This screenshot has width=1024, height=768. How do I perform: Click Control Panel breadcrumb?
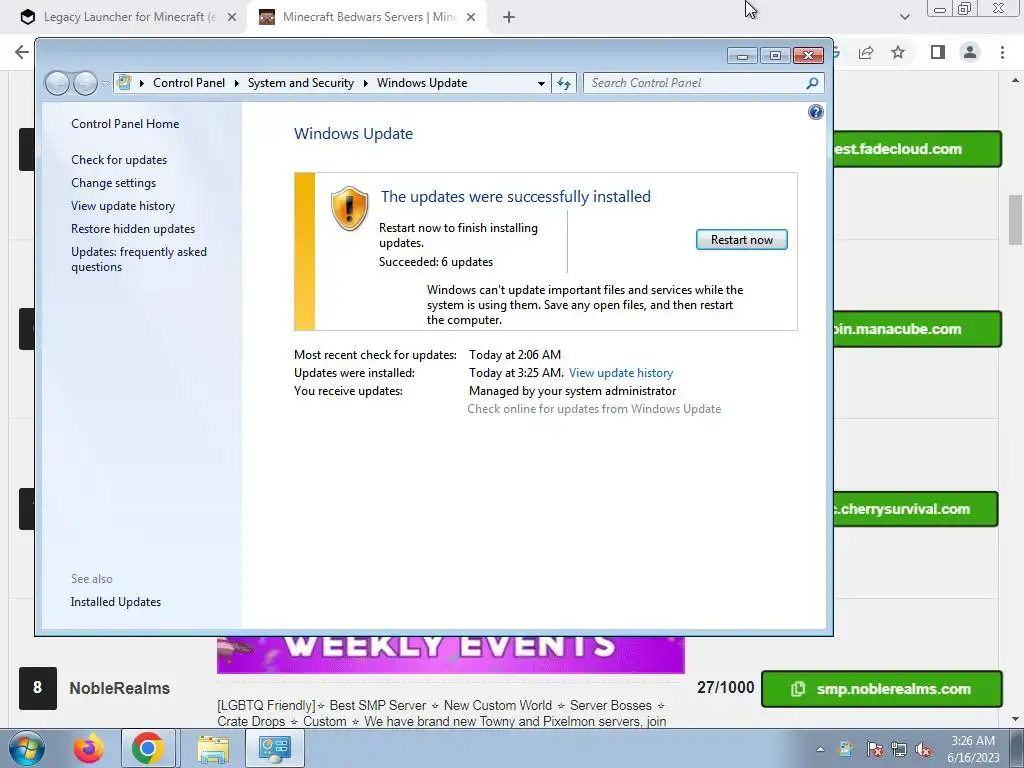189,83
